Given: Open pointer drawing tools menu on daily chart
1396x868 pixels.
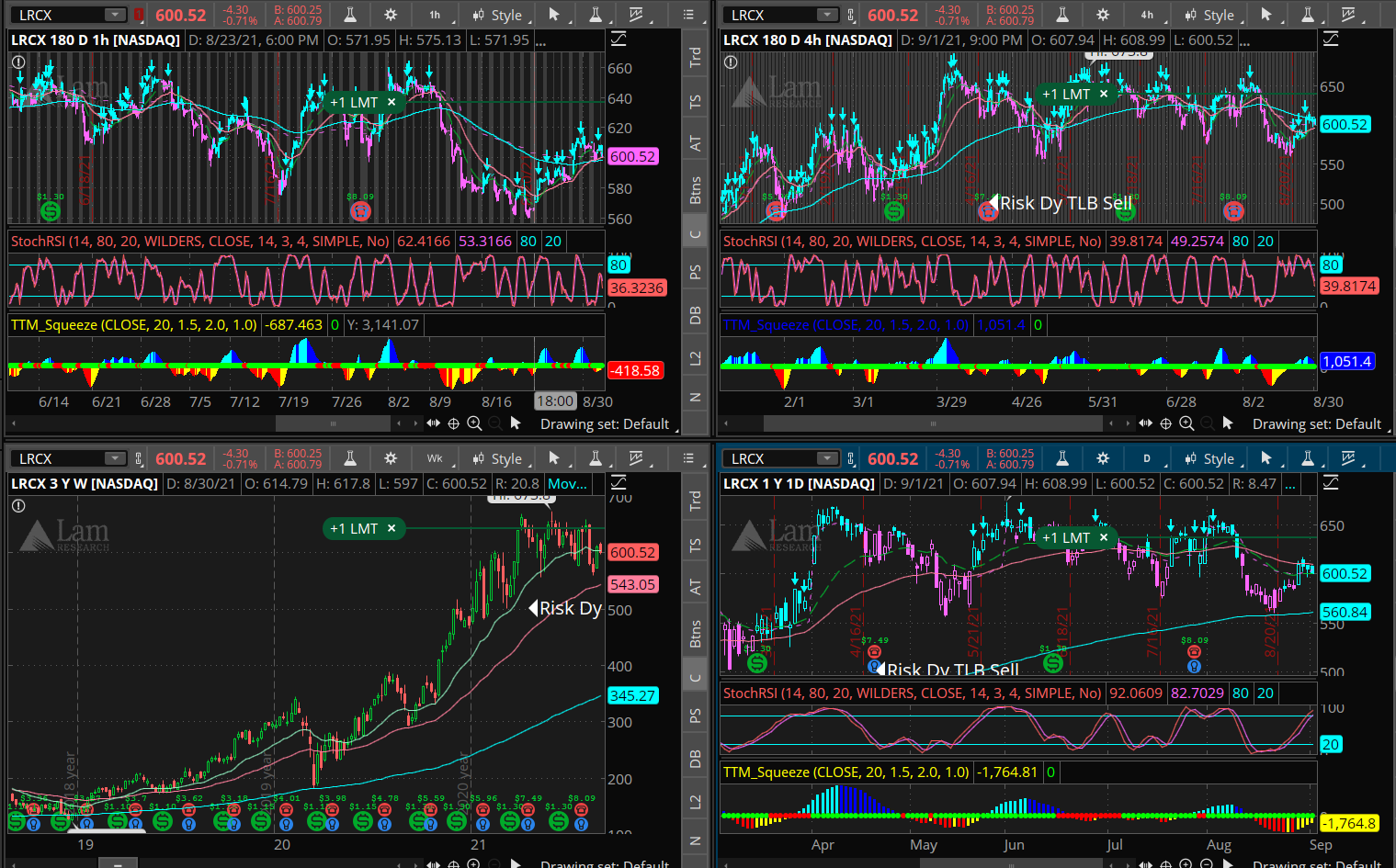Looking at the screenshot, I should coord(1266,458).
